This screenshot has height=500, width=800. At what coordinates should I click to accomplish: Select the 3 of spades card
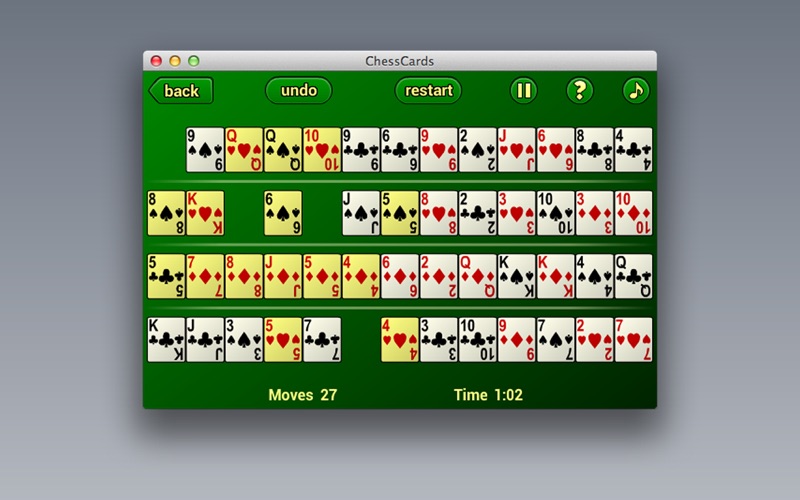click(x=244, y=340)
